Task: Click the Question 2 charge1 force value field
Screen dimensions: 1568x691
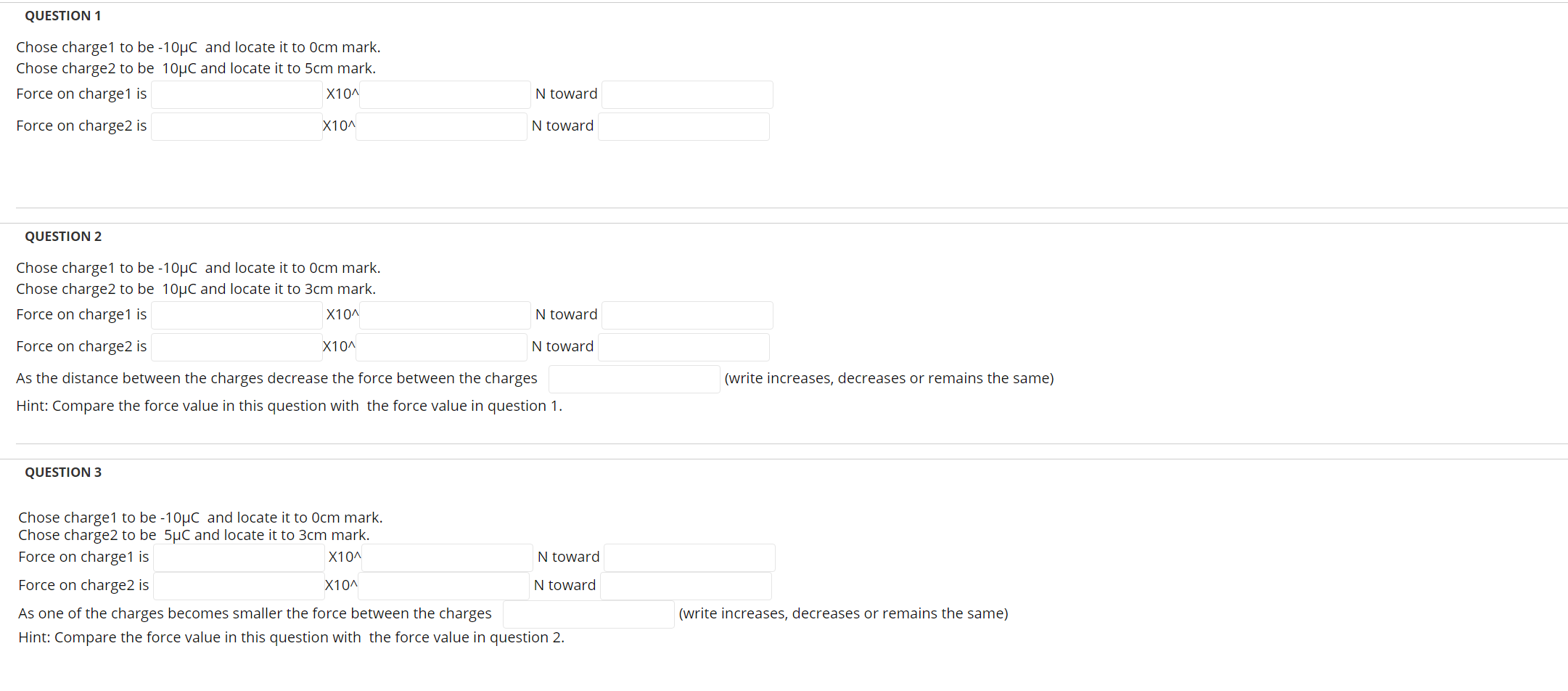Action: 236,315
